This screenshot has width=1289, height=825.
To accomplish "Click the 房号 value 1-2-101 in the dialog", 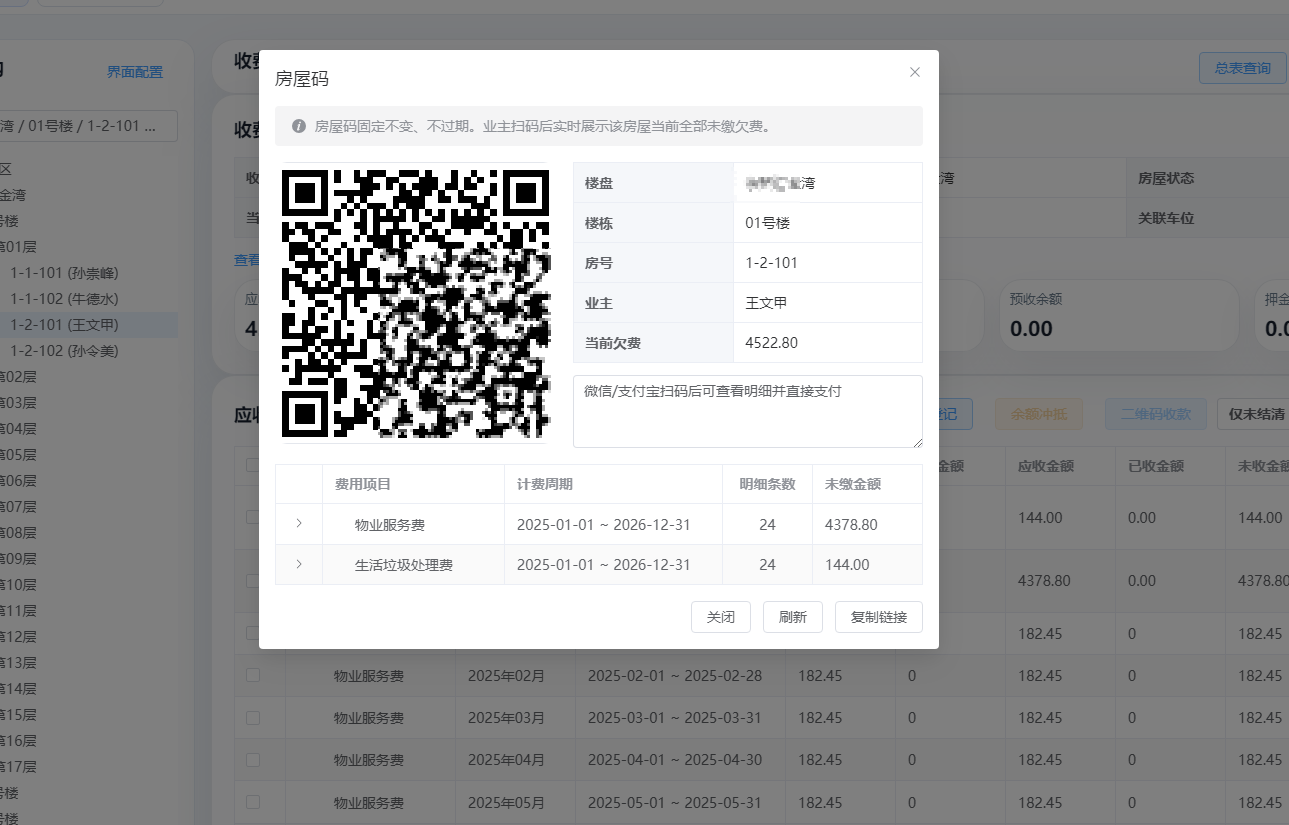I will 772,263.
